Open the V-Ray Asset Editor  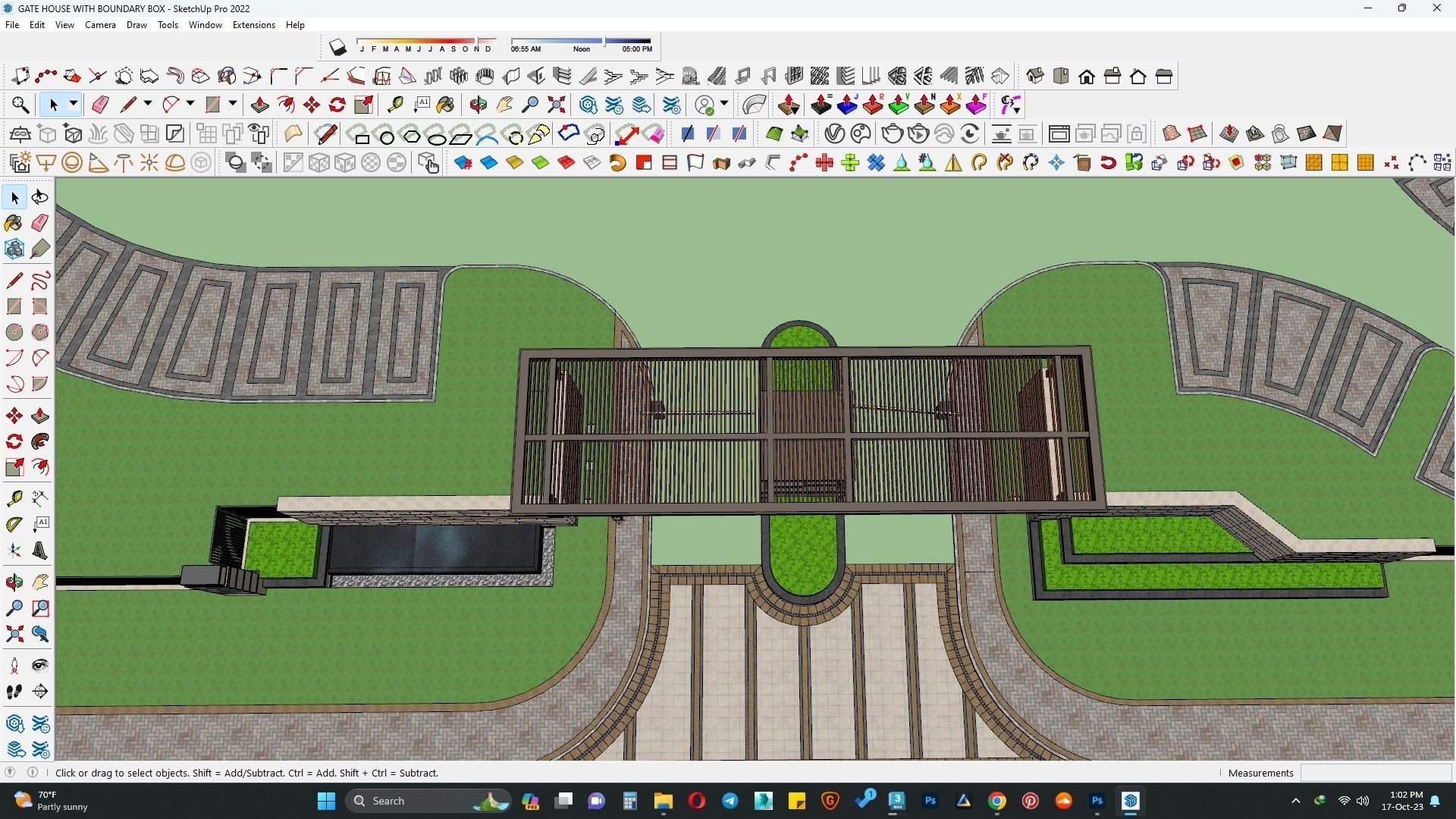pyautogui.click(x=835, y=134)
